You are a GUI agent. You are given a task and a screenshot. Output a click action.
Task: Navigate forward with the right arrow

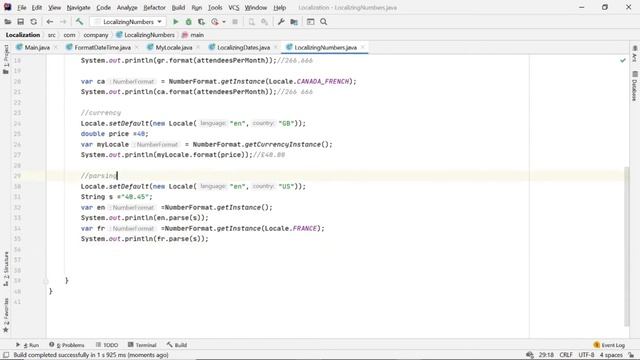[63, 22]
